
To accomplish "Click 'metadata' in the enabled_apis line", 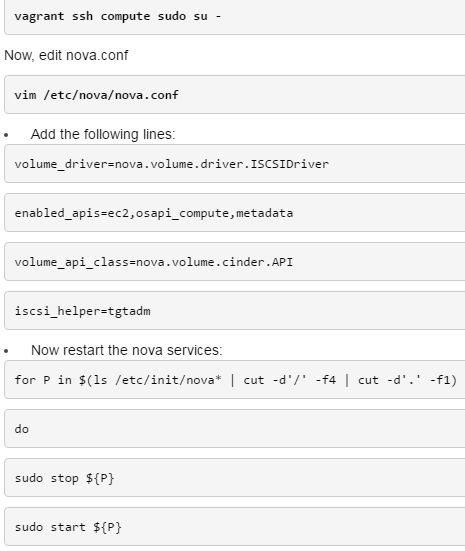I will point(264,213).
